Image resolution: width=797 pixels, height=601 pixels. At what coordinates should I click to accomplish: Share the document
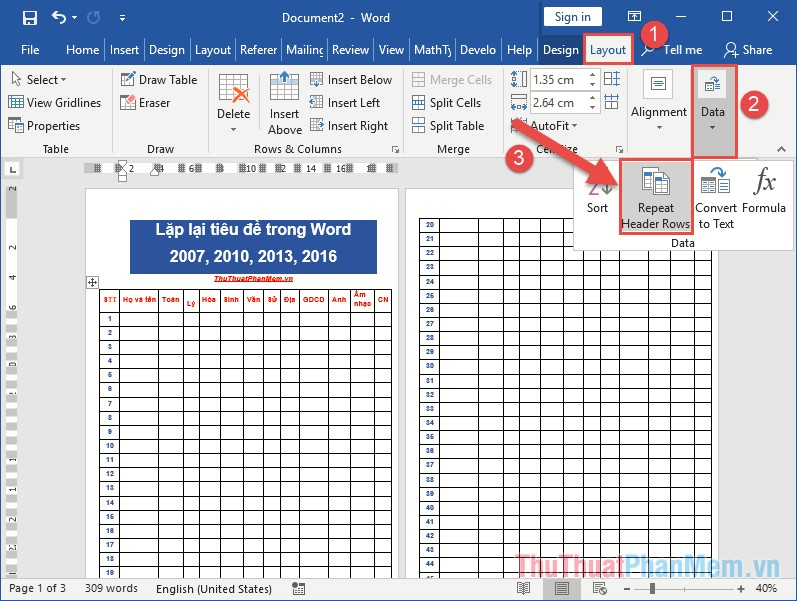pyautogui.click(x=748, y=50)
